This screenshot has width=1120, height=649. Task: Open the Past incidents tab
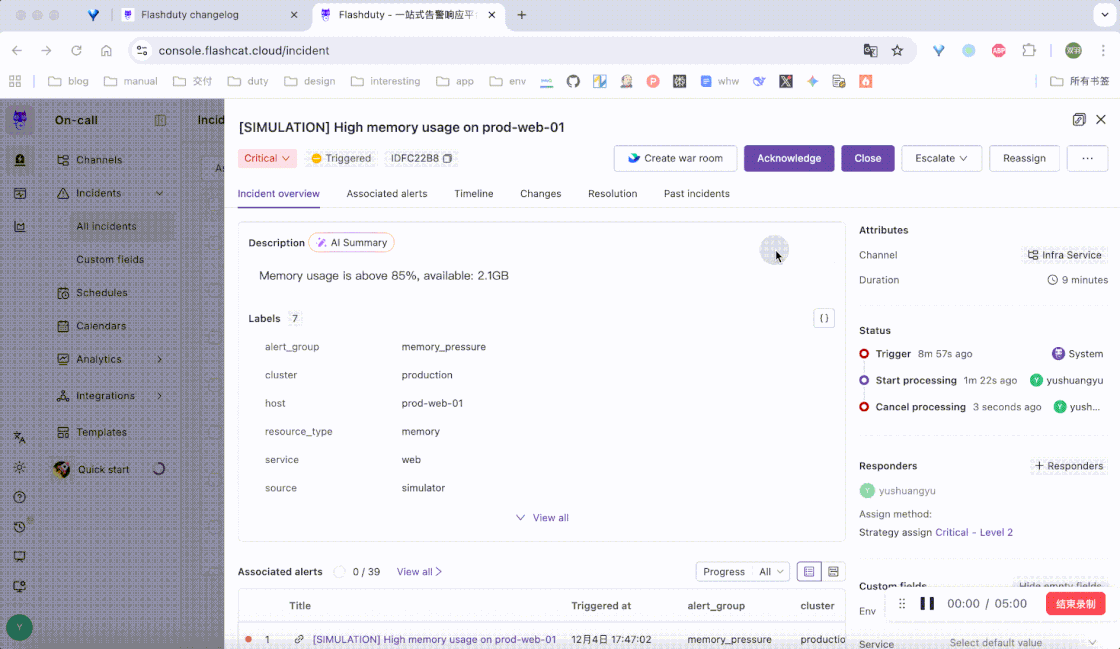(x=696, y=194)
